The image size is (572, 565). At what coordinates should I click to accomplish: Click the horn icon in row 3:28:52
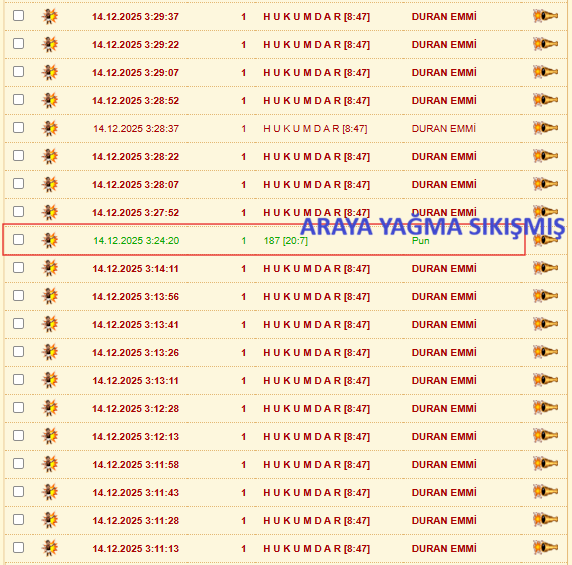click(x=545, y=100)
